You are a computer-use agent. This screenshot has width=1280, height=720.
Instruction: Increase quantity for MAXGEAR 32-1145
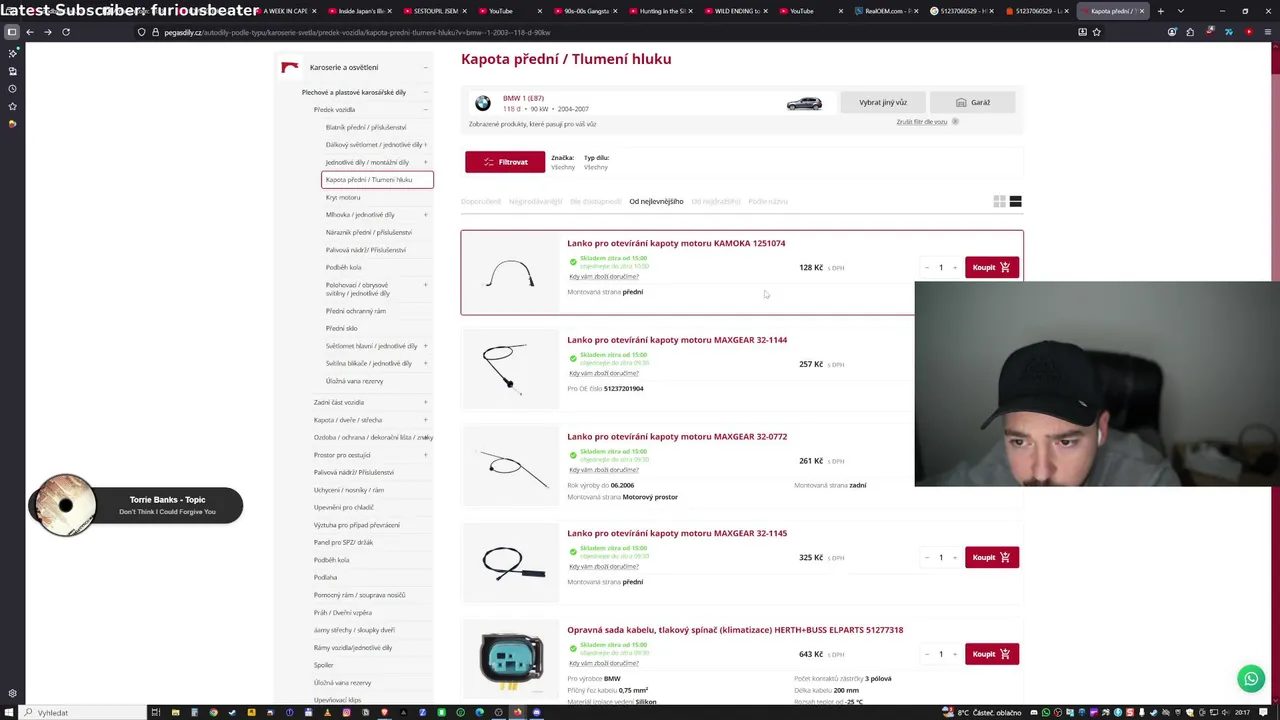tap(955, 557)
